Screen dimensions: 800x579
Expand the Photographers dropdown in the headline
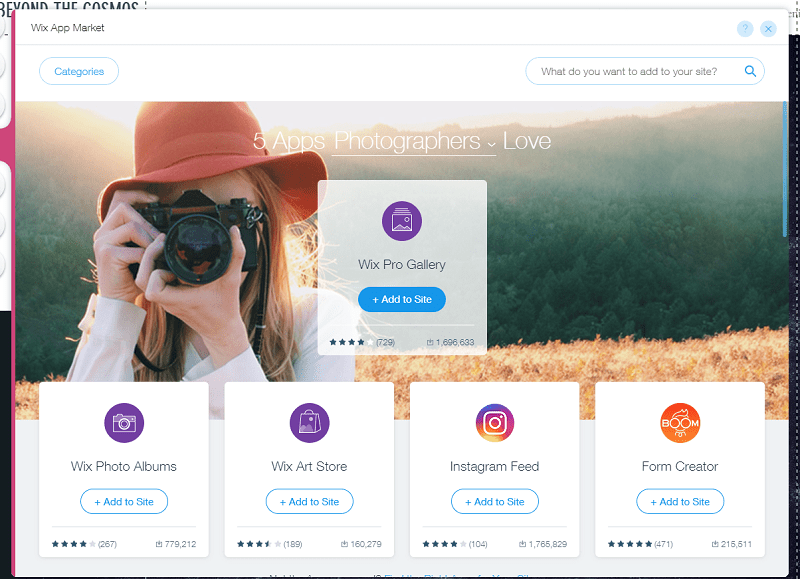415,141
